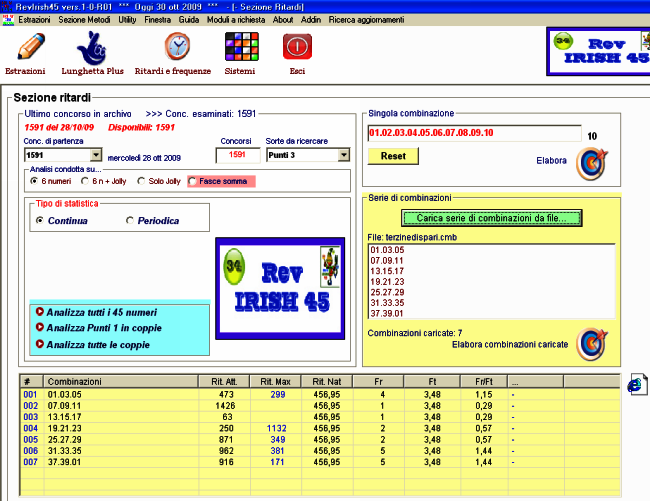650x501 pixels.
Task: Open Moduli a richiesta menu
Action: (236, 19)
